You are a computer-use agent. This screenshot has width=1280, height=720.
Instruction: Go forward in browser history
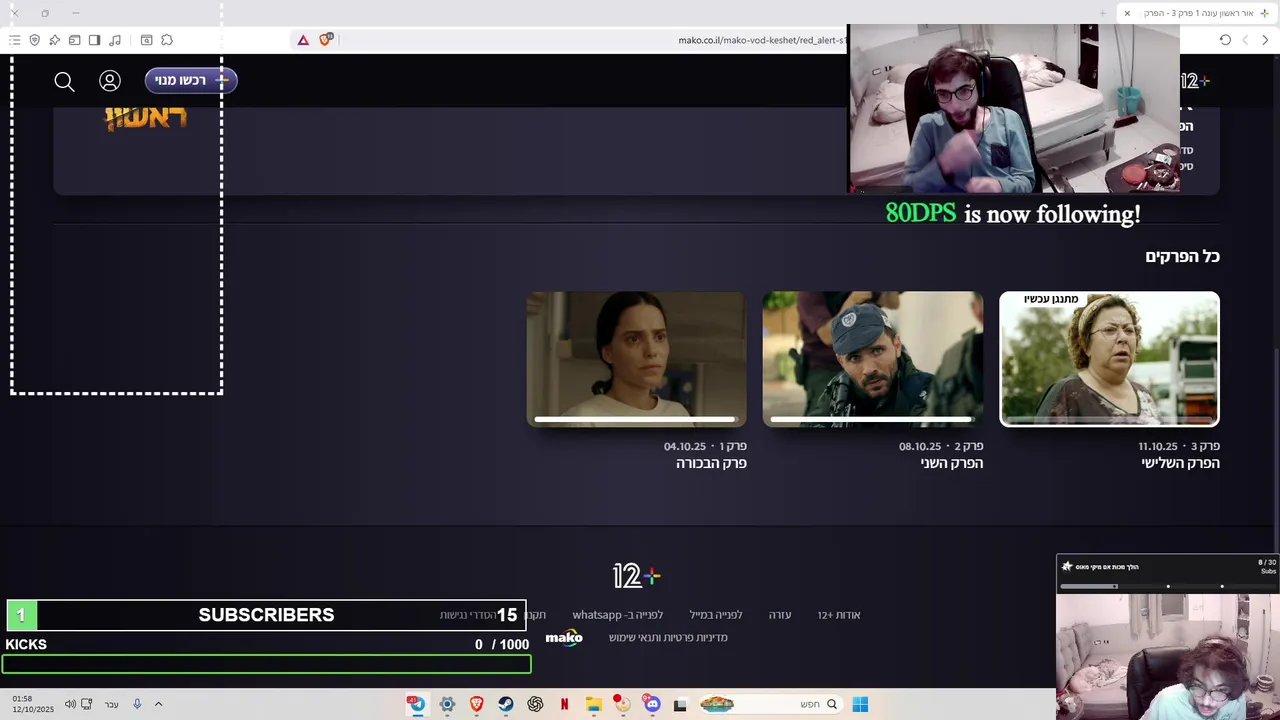[1245, 40]
